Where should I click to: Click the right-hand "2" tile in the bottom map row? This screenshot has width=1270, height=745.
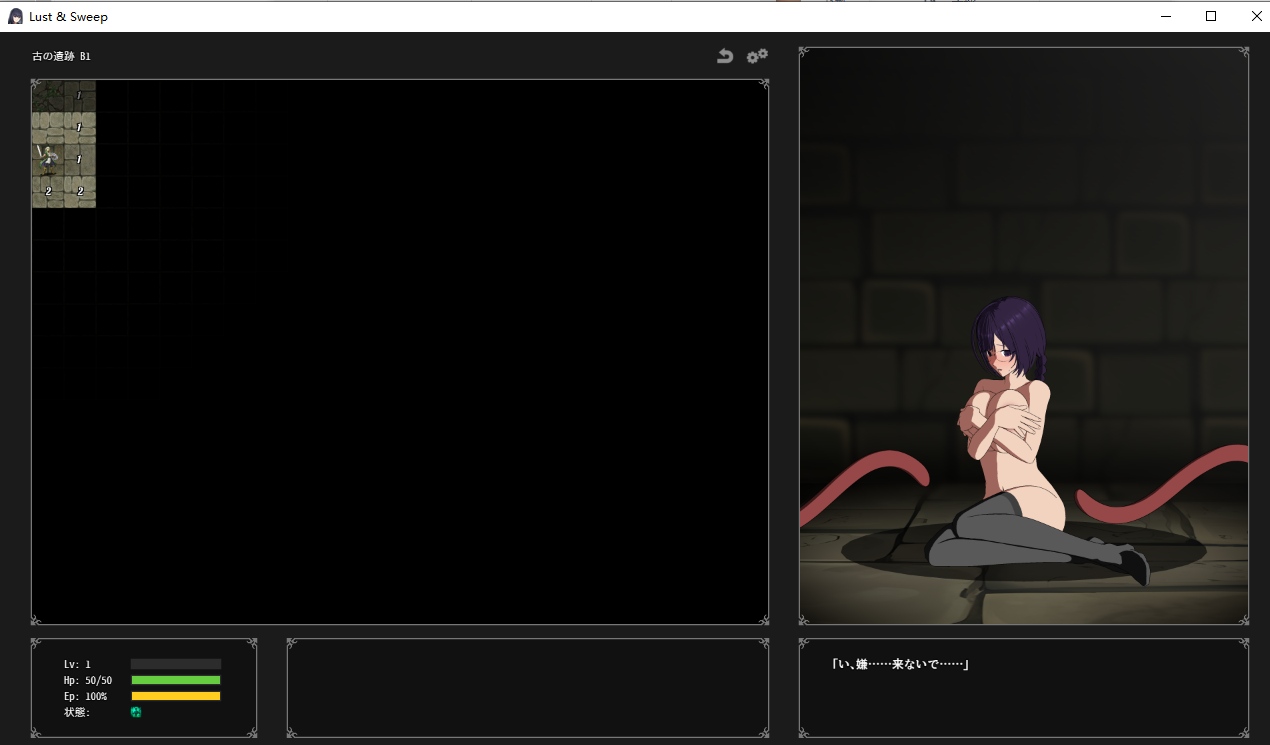click(x=80, y=192)
